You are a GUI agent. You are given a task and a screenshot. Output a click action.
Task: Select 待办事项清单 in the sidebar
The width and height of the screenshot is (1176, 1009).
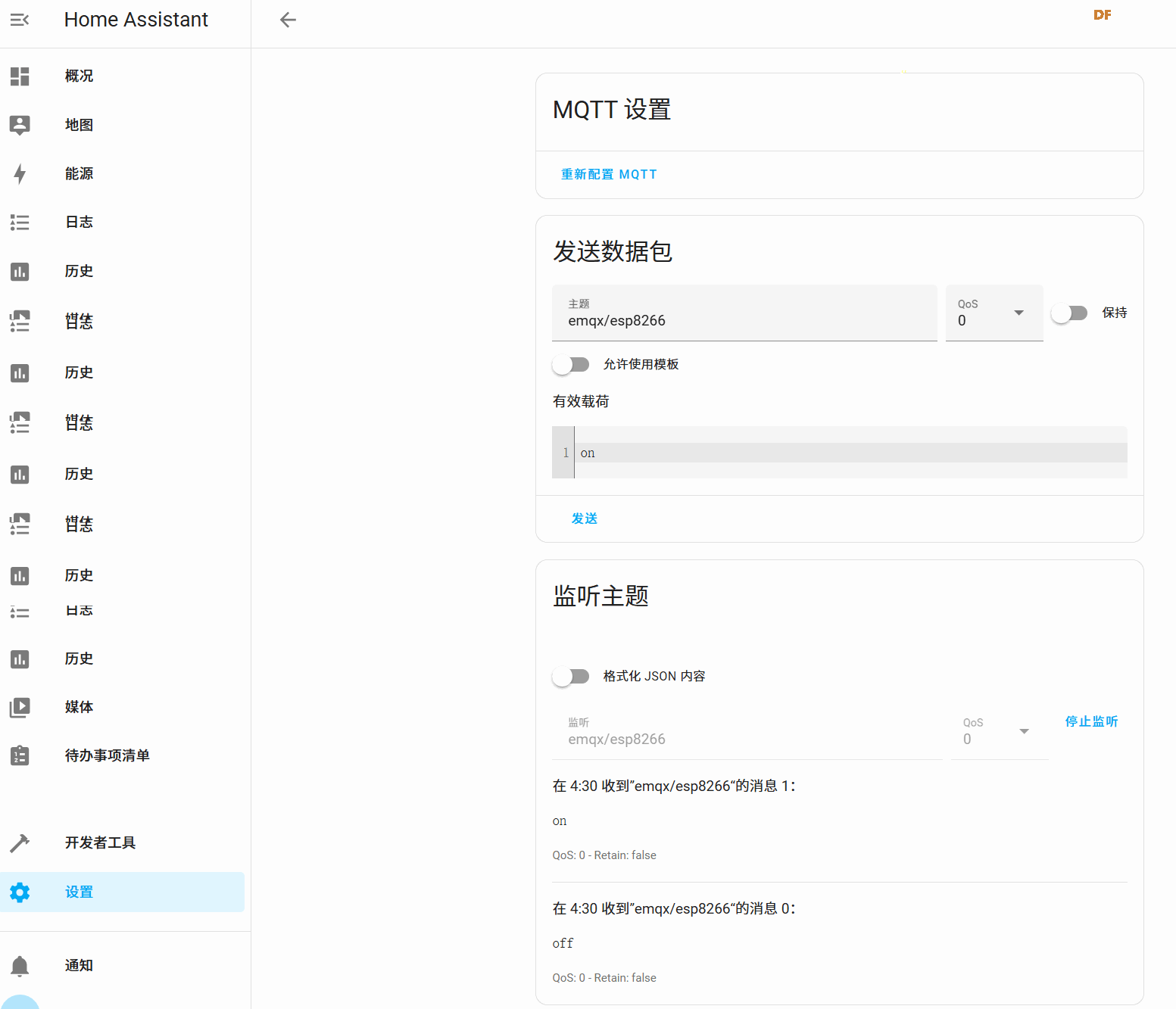tap(107, 755)
